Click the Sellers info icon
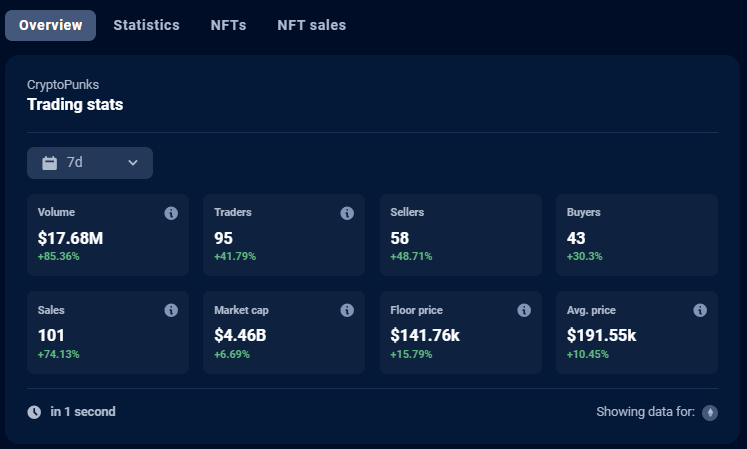 (524, 213)
